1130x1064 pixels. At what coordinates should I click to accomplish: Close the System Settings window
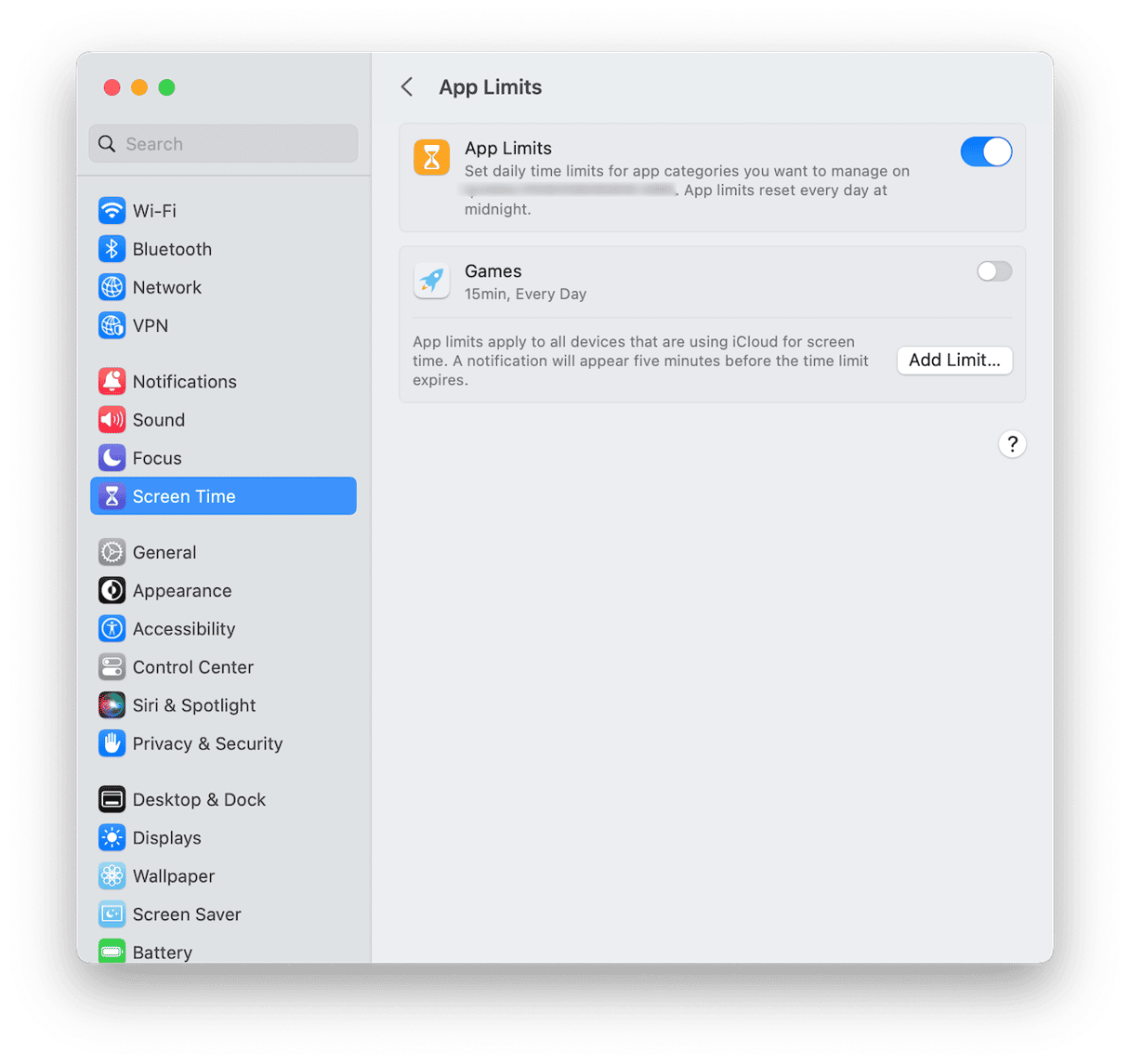point(112,87)
